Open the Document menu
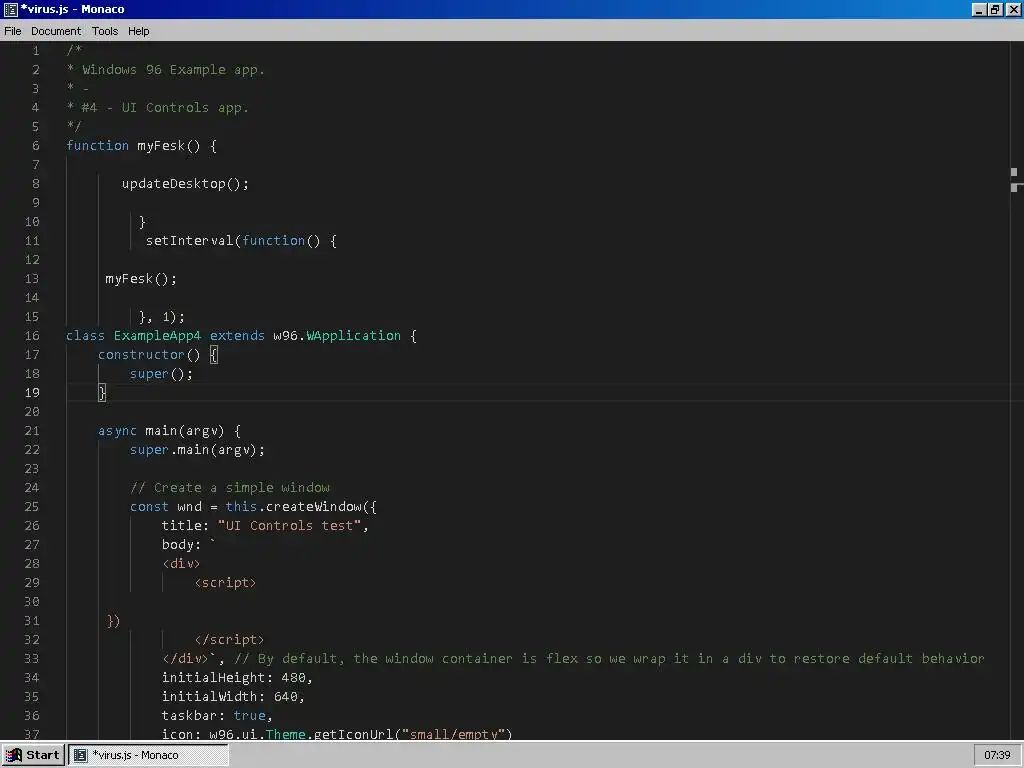The height and width of the screenshot is (768, 1024). (x=56, y=31)
